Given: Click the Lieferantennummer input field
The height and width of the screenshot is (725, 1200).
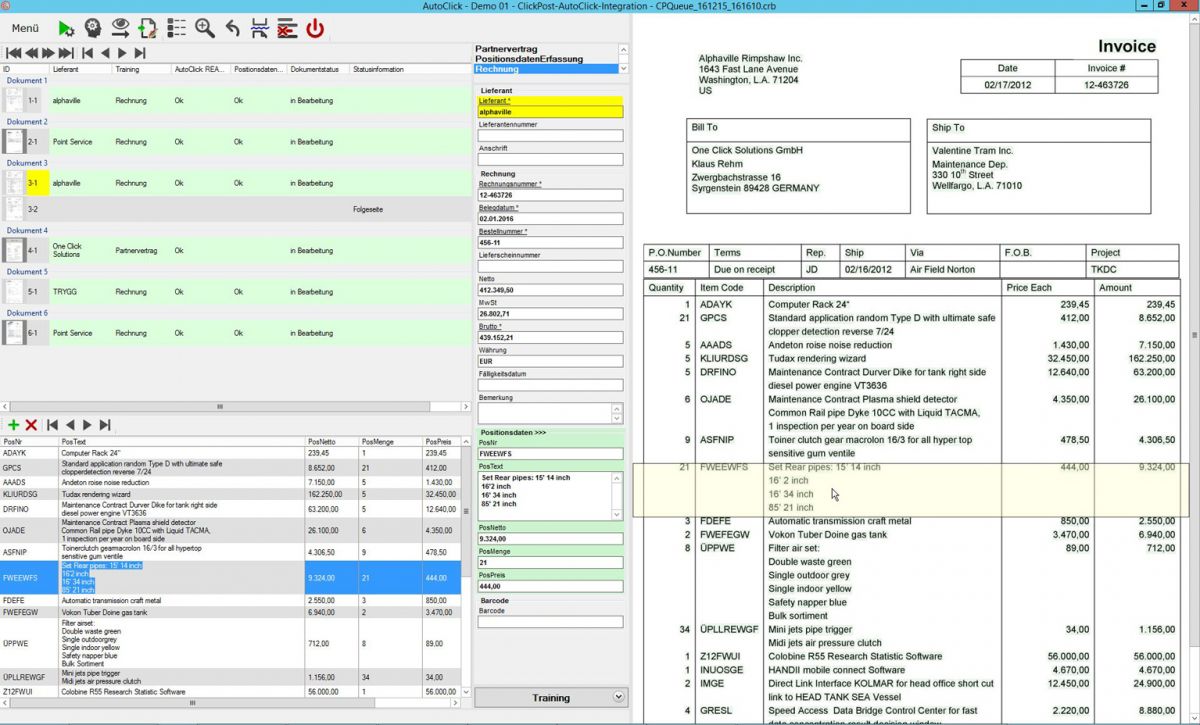Looking at the screenshot, I should pos(550,136).
